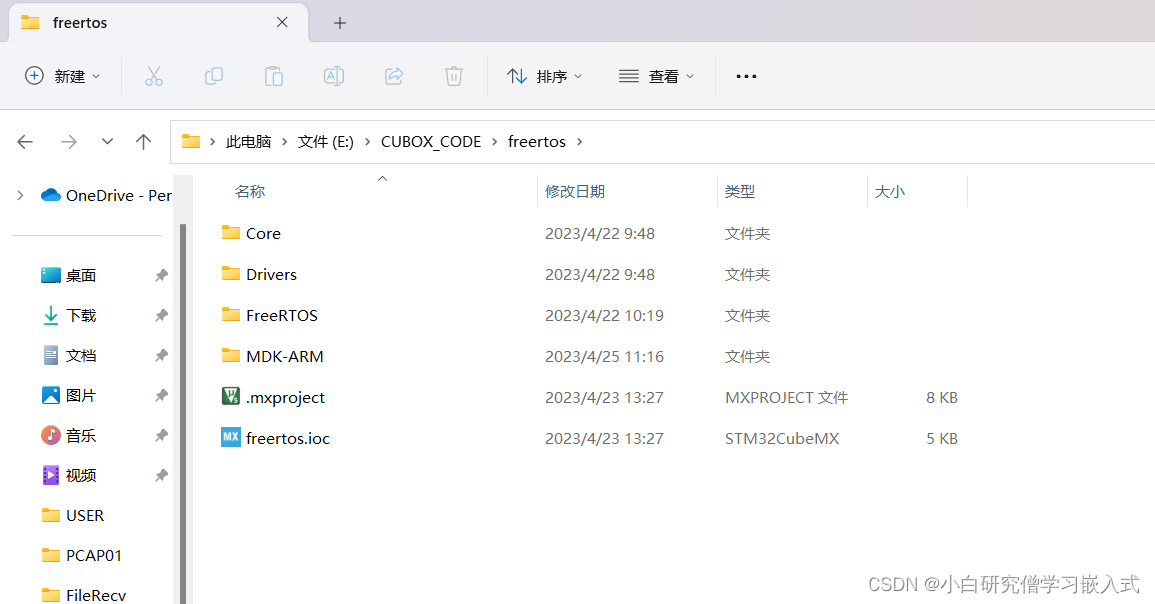Click the Cut scissors icon

coord(153,76)
